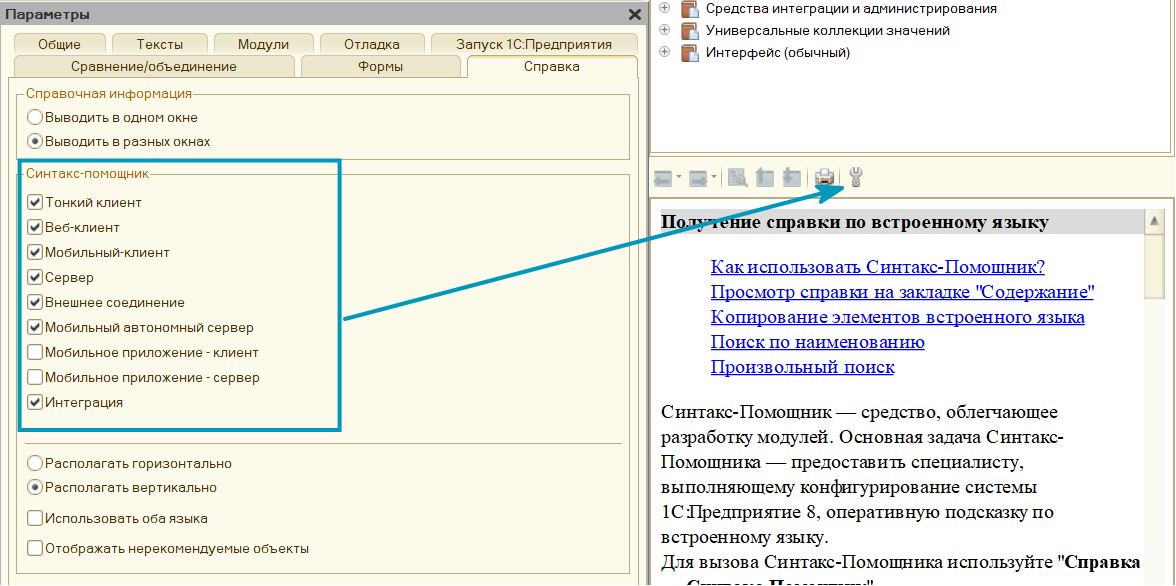The height and width of the screenshot is (586, 1176).
Task: Toggle Внешнее соединение checkbox
Action: pyautogui.click(x=34, y=302)
